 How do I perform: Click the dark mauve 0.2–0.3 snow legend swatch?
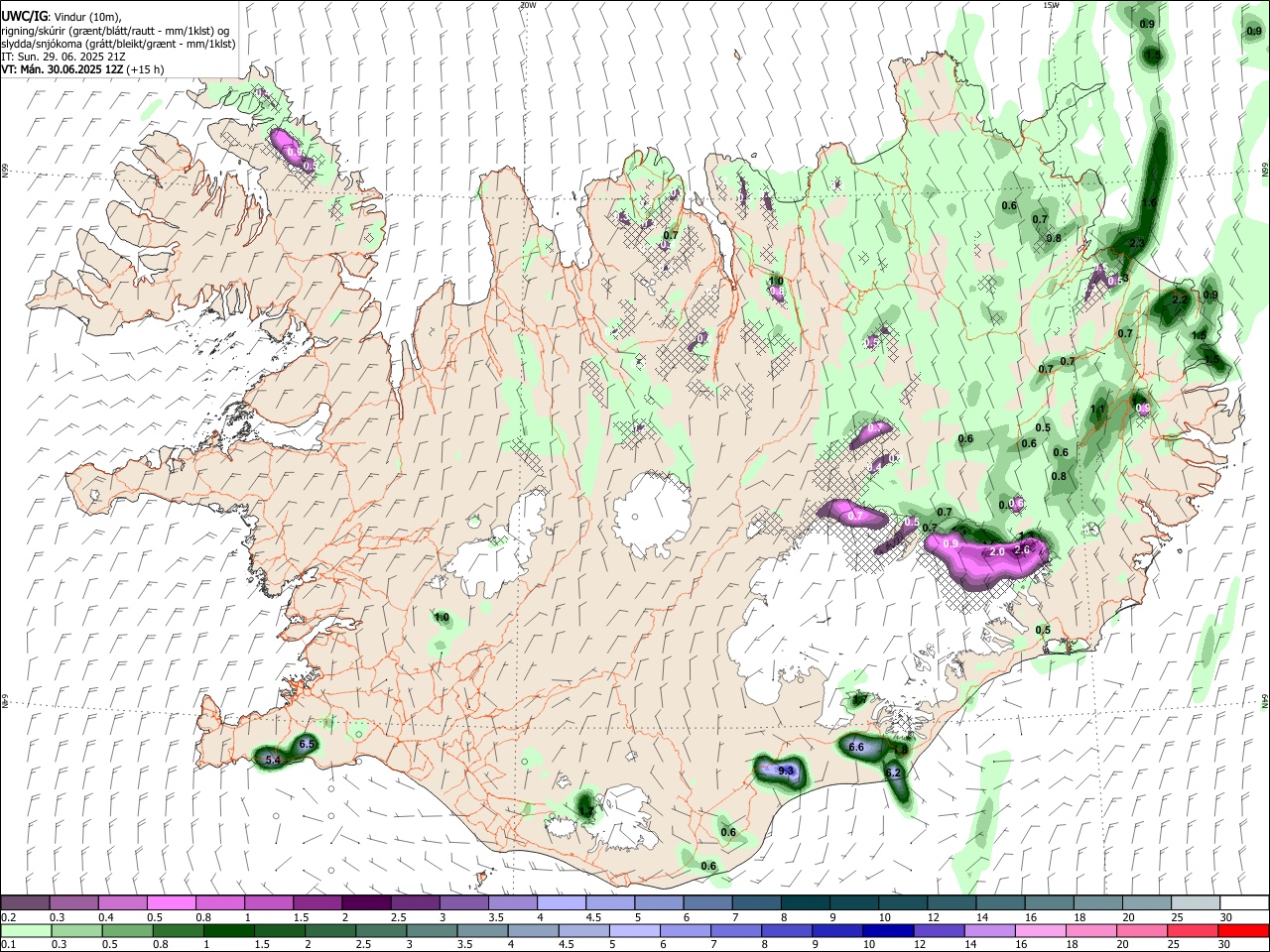26,902
